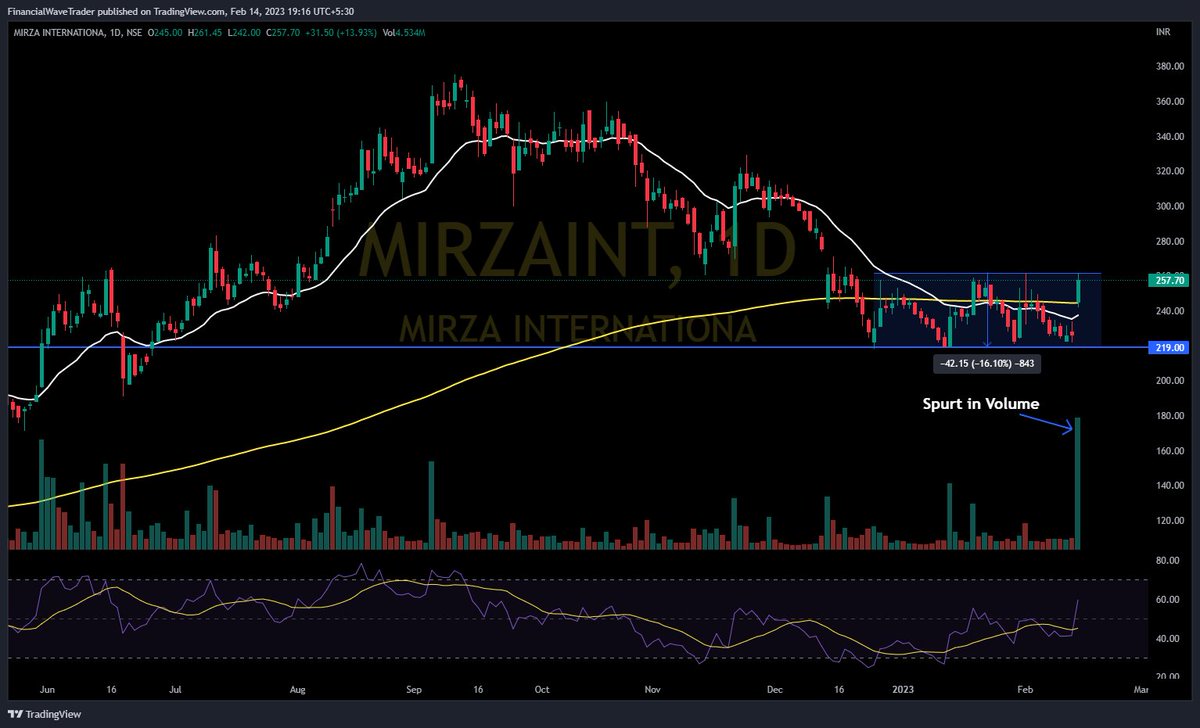Click the Dec time axis label
Screen dimensions: 1200x728
(773, 689)
